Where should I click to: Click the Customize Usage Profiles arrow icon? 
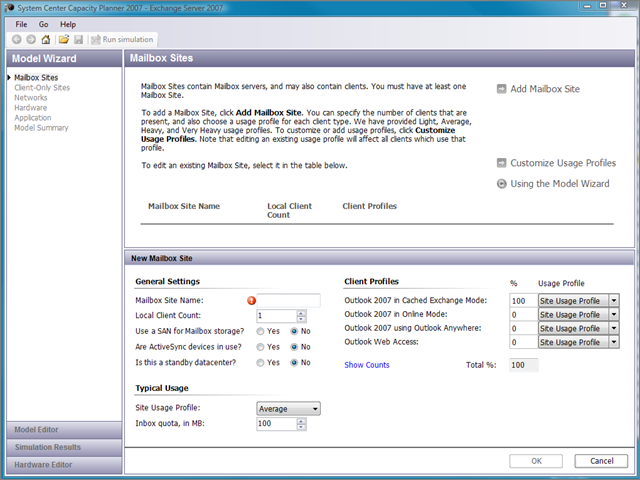click(x=501, y=162)
